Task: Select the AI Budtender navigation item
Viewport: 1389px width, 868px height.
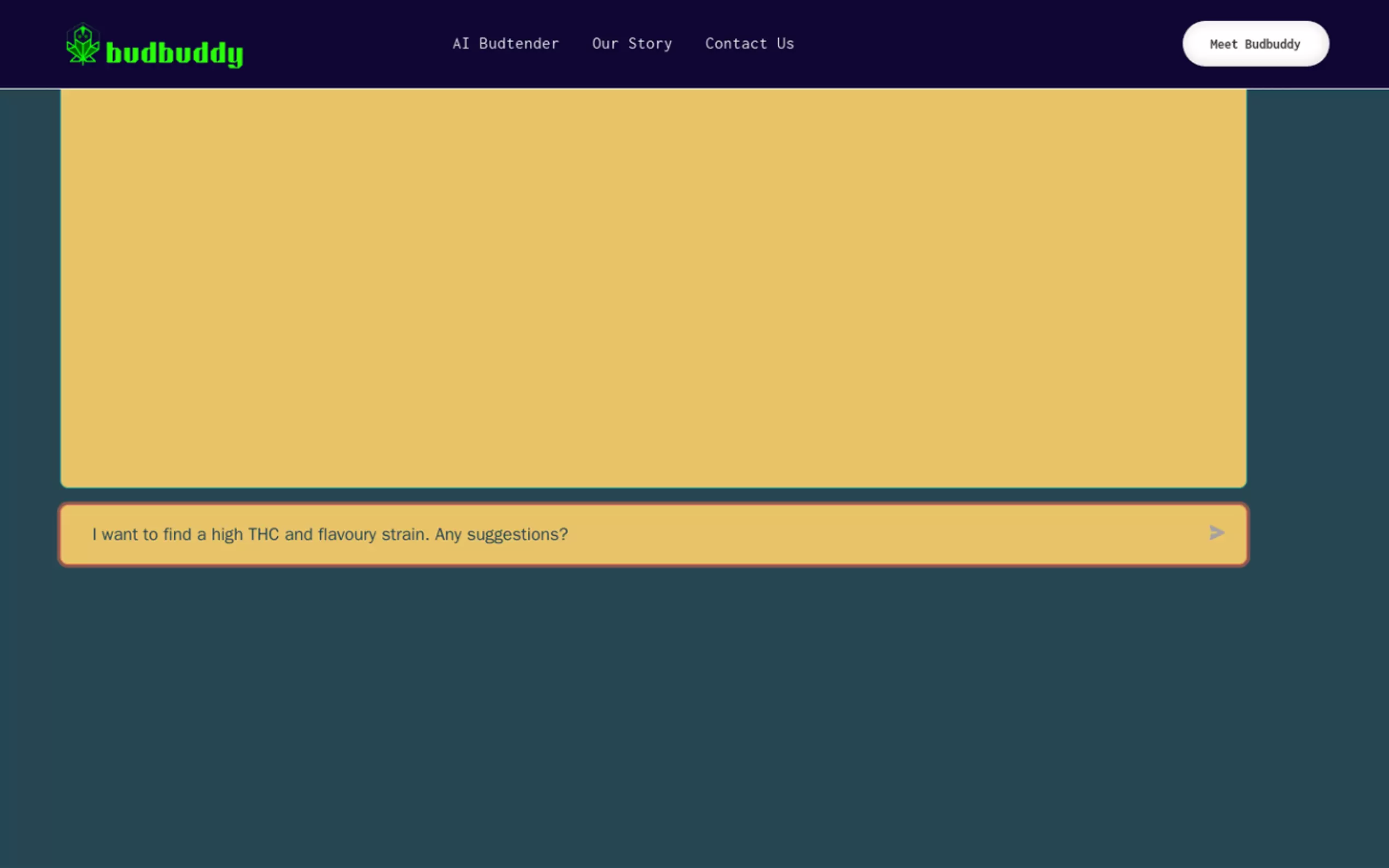Action: click(x=505, y=44)
